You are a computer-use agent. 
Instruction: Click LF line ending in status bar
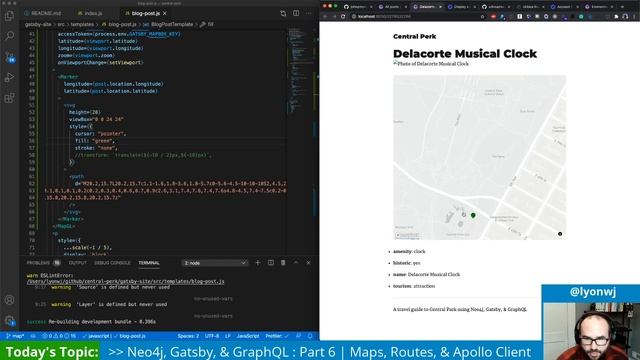tap(228, 336)
